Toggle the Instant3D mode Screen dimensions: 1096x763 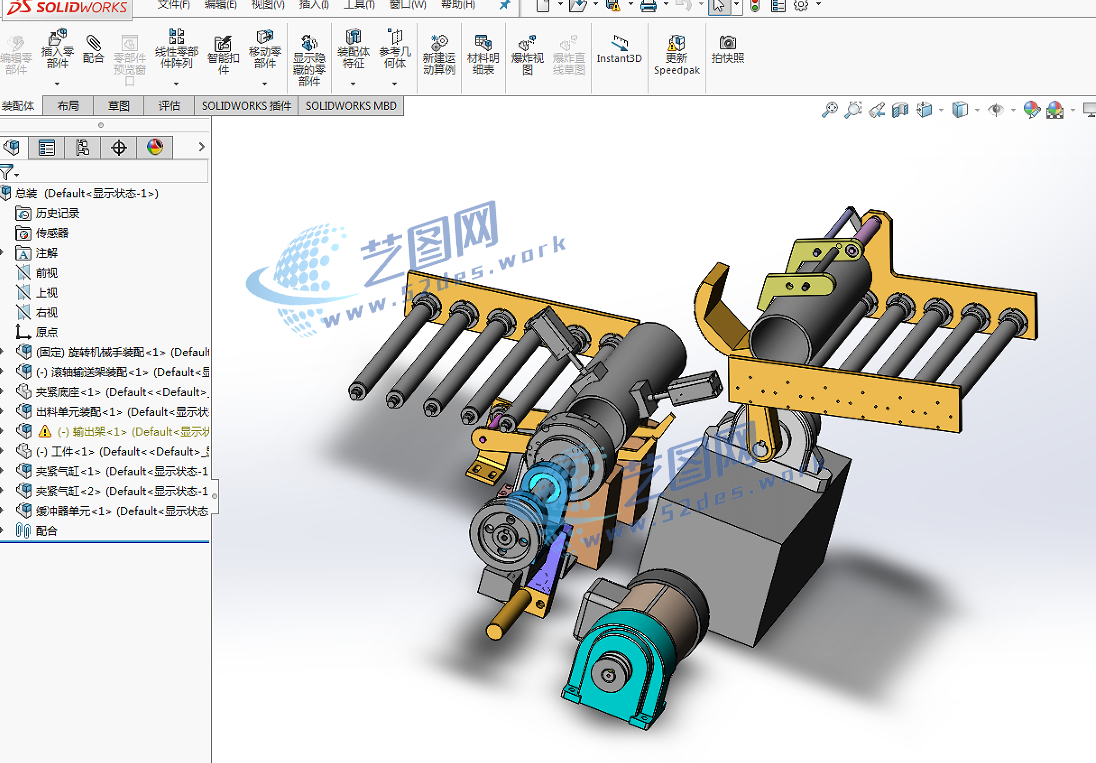pyautogui.click(x=619, y=50)
